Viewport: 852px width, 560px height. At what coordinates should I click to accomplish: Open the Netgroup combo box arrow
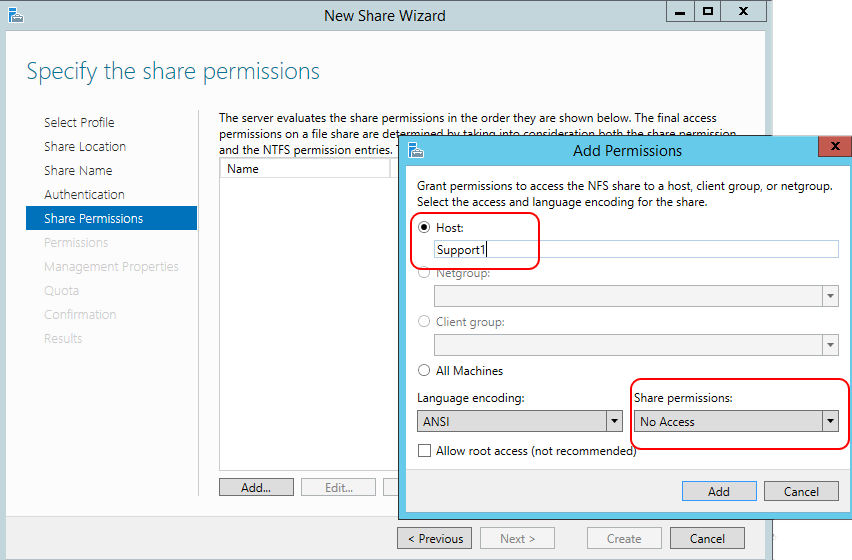(829, 297)
